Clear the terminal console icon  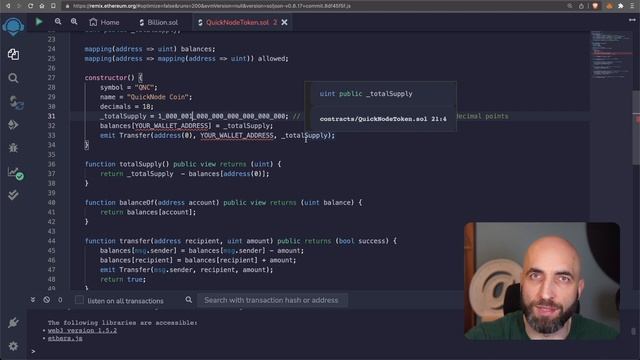[x=47, y=300]
